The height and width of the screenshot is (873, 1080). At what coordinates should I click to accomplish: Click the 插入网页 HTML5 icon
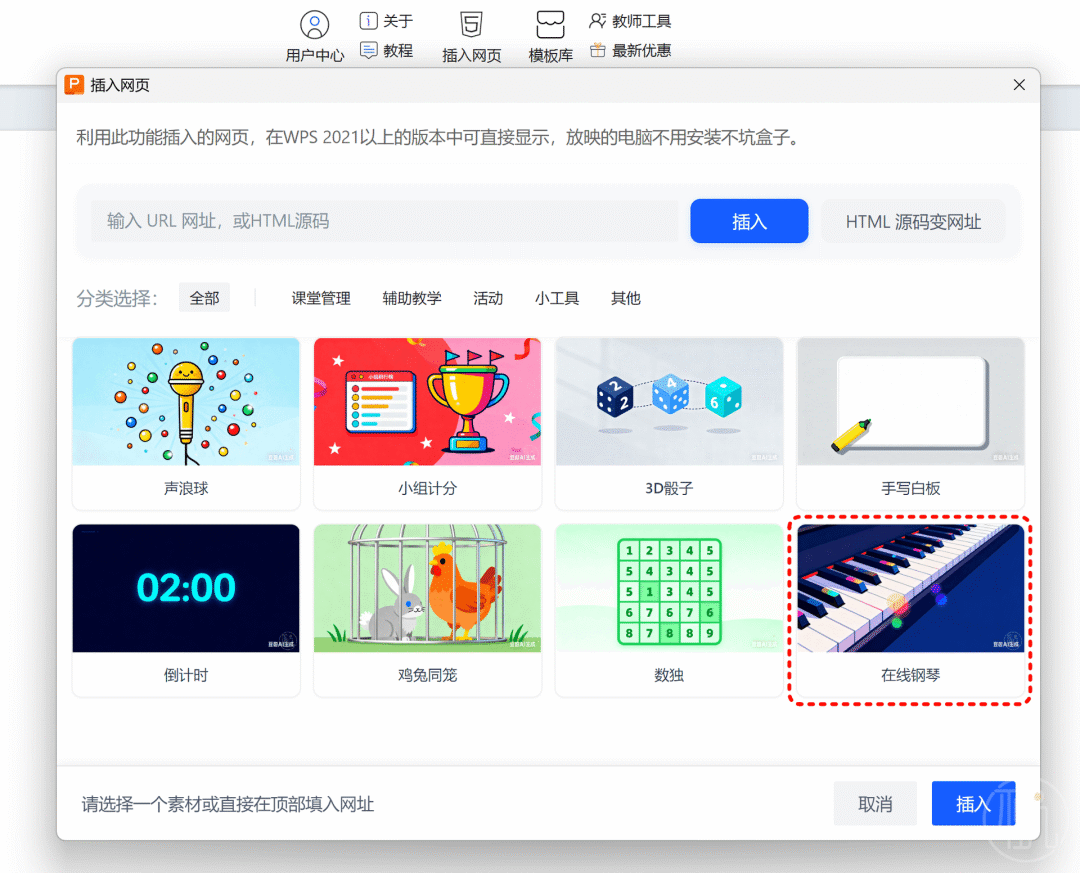(471, 25)
